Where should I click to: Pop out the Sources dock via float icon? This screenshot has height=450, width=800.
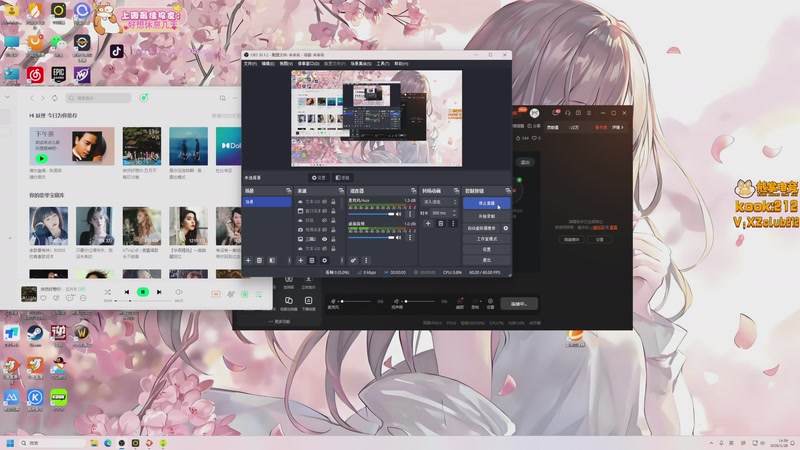[x=341, y=191]
